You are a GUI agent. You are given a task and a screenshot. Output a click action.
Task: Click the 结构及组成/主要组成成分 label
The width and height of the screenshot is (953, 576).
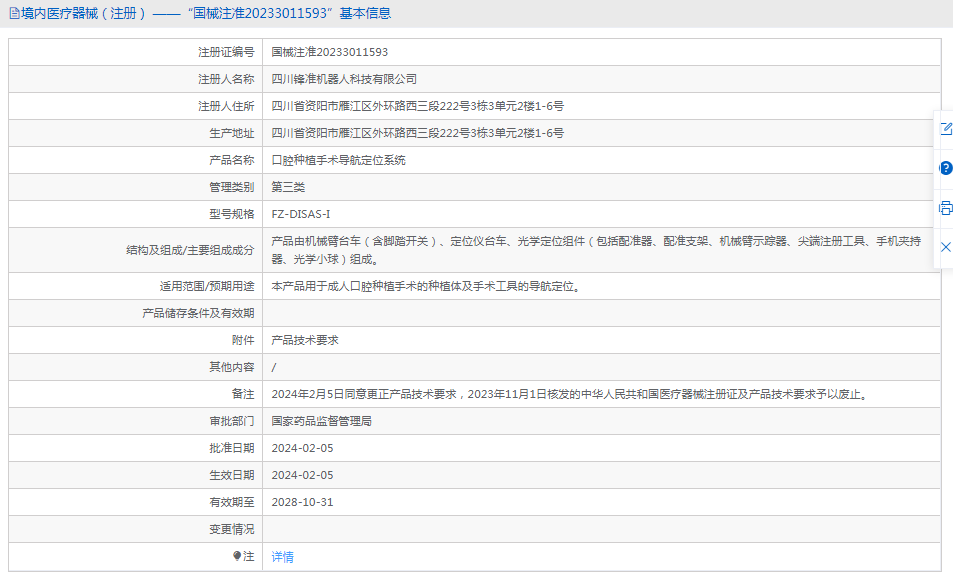(190, 250)
